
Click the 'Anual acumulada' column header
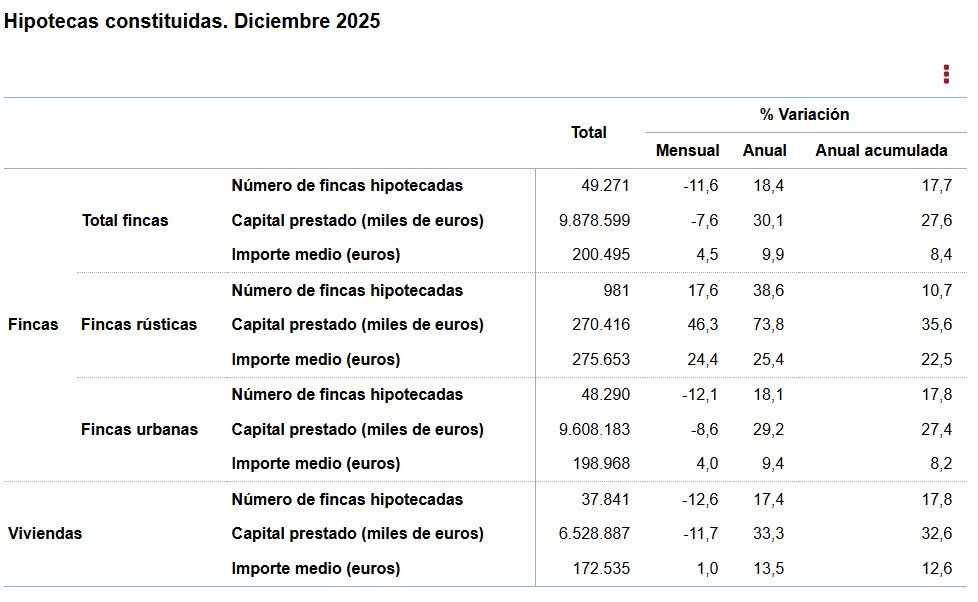coord(881,151)
